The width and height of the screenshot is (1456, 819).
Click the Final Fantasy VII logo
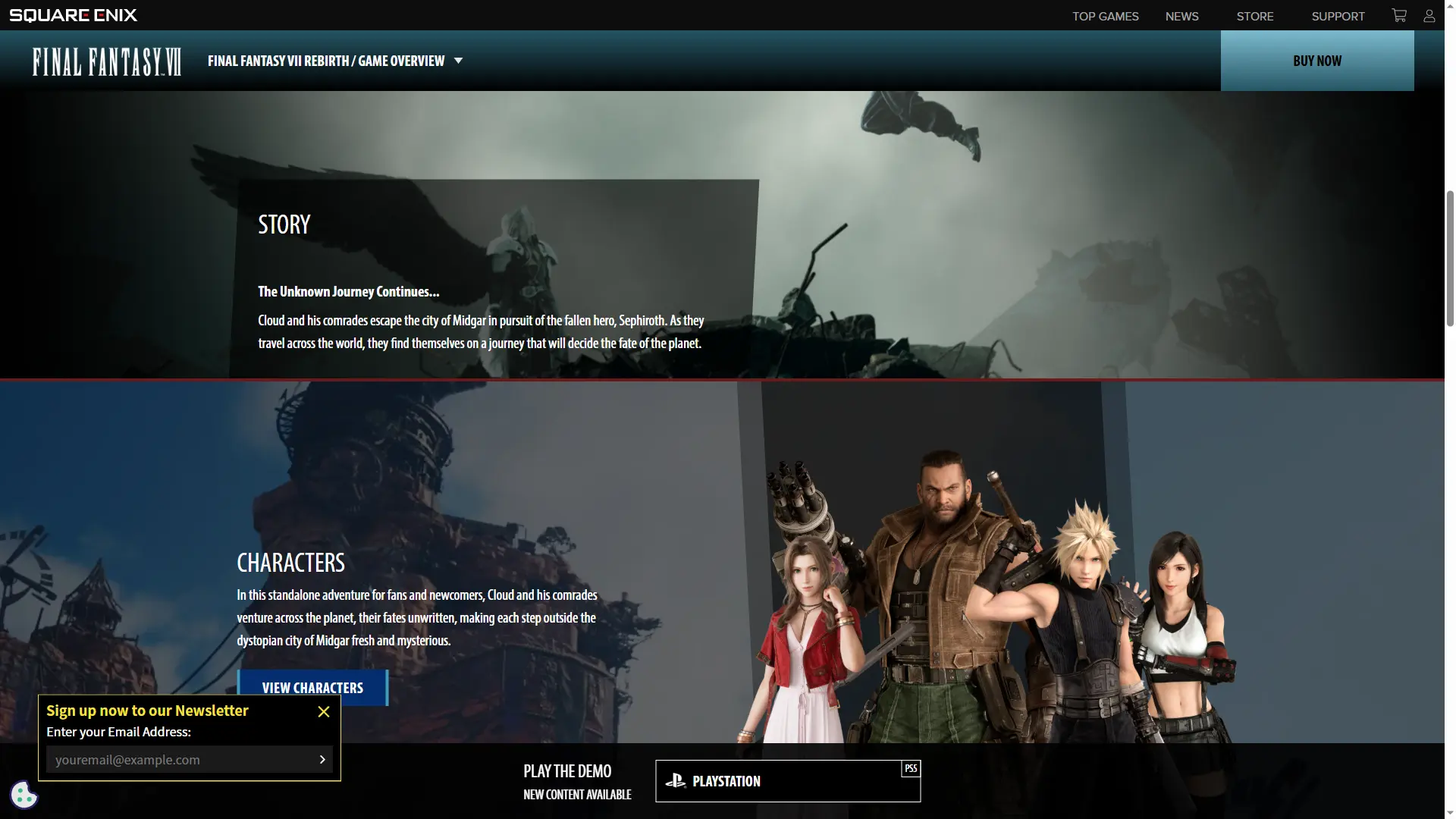(x=107, y=61)
